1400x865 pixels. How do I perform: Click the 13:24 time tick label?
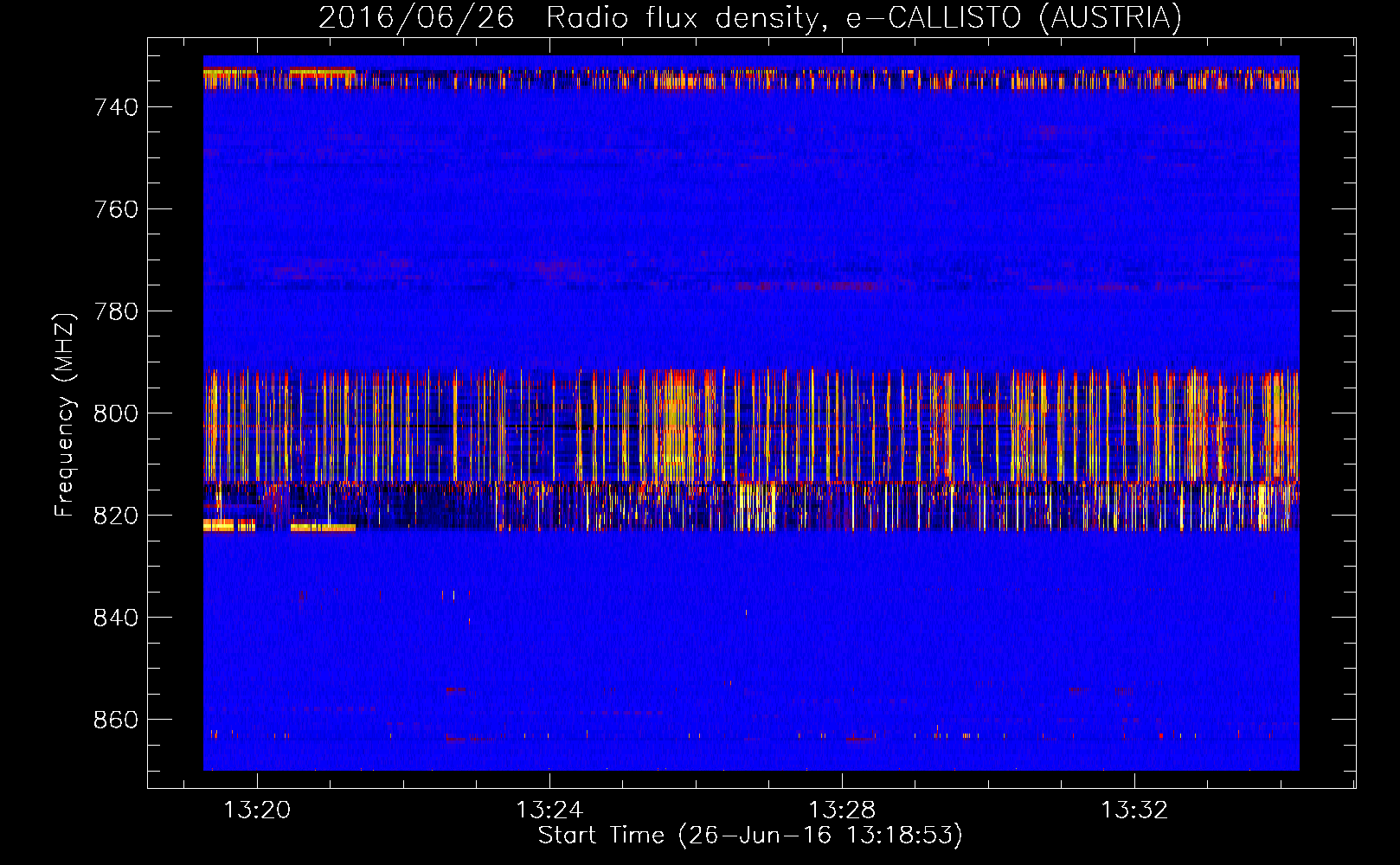549,810
